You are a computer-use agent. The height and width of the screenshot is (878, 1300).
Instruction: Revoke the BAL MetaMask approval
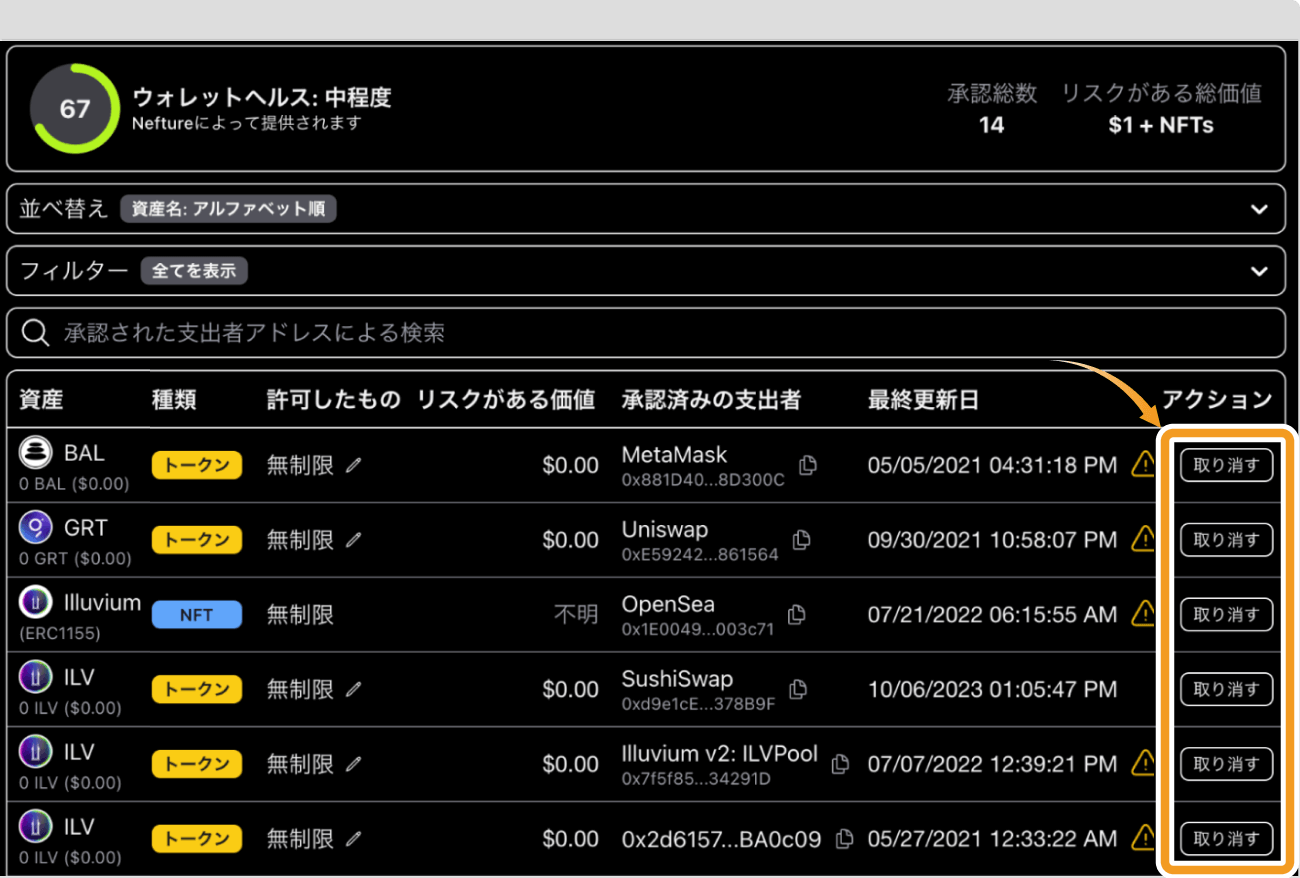coord(1226,465)
